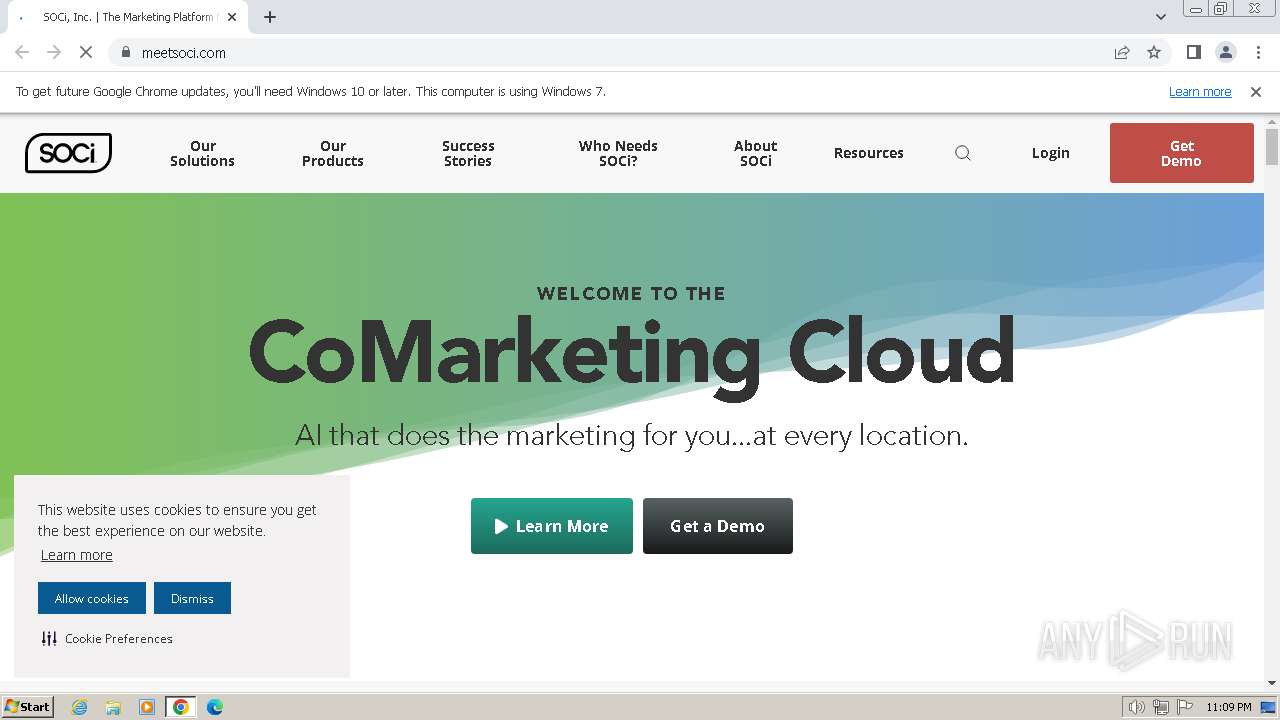Open the site search magnifier icon
This screenshot has width=1280, height=720.
(963, 153)
